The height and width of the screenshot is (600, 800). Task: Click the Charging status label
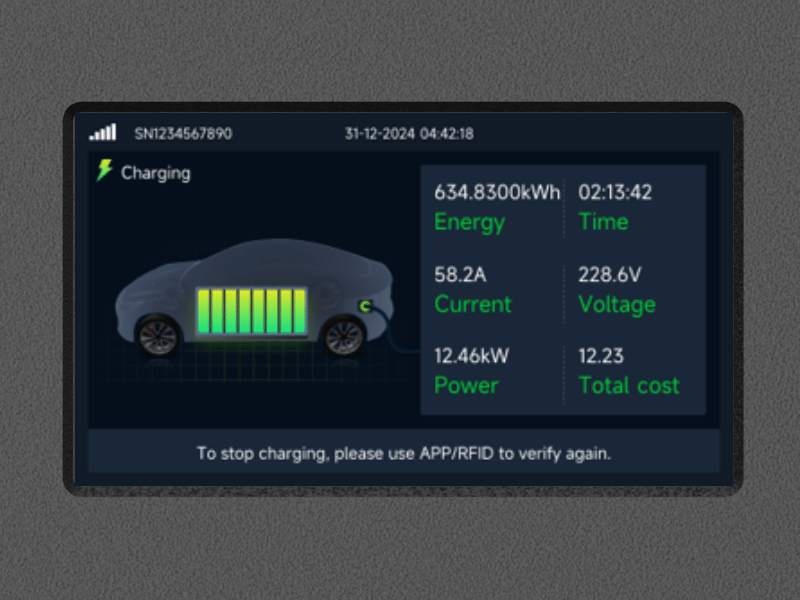(x=156, y=173)
